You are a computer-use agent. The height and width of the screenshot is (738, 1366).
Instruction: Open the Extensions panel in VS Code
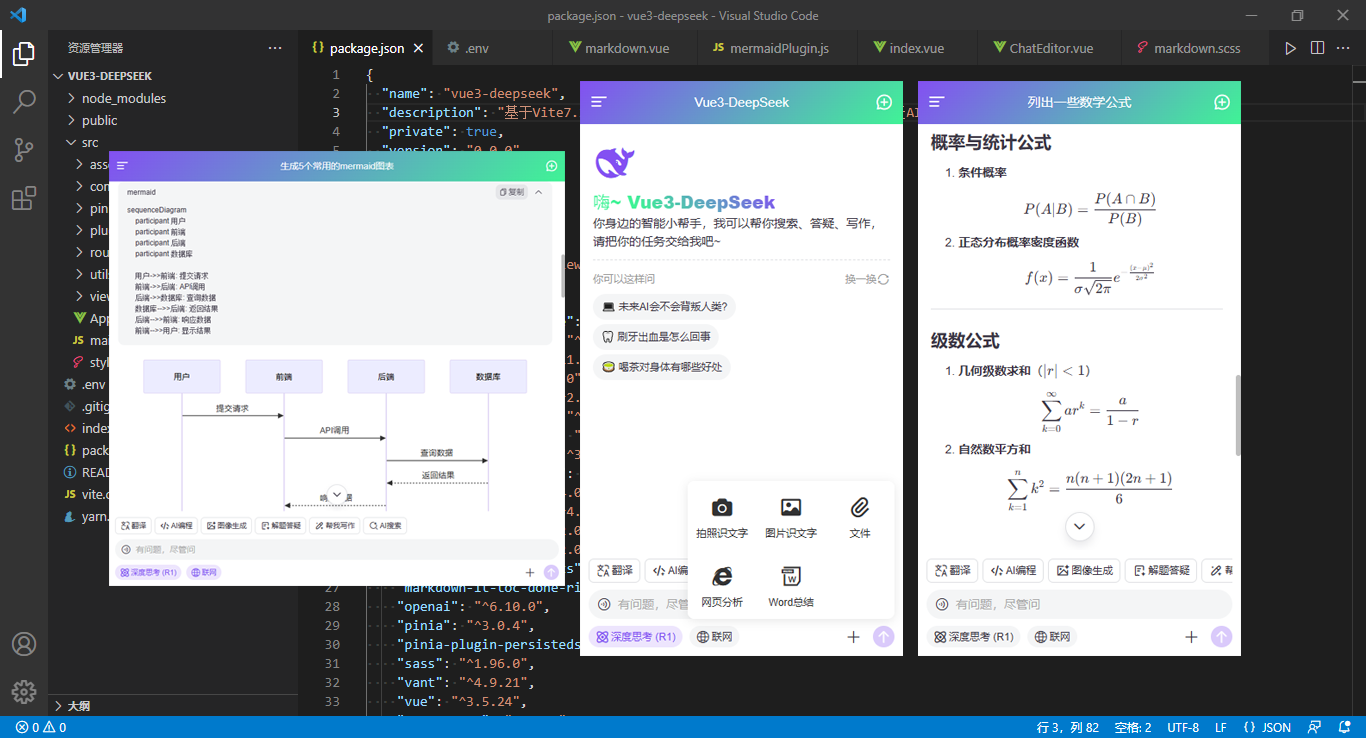coord(24,198)
